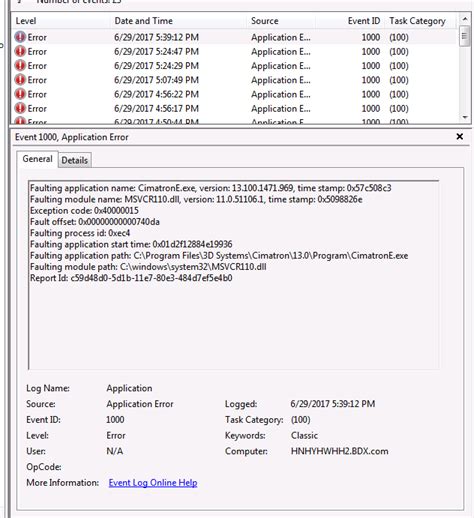Click the red error icon of the 5:07:49 PM row

[20, 80]
